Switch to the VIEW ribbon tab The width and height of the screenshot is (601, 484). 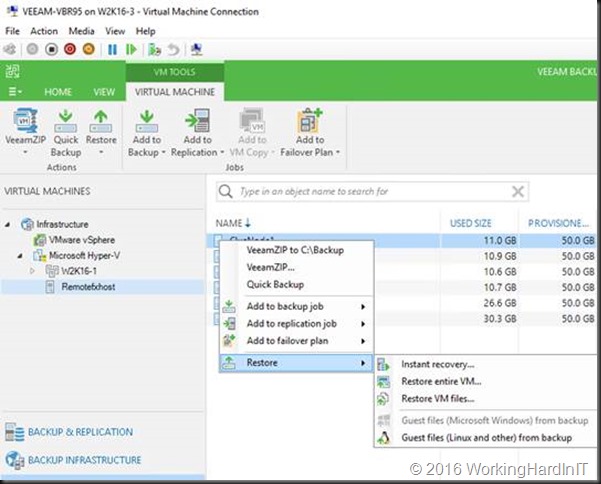tap(104, 92)
